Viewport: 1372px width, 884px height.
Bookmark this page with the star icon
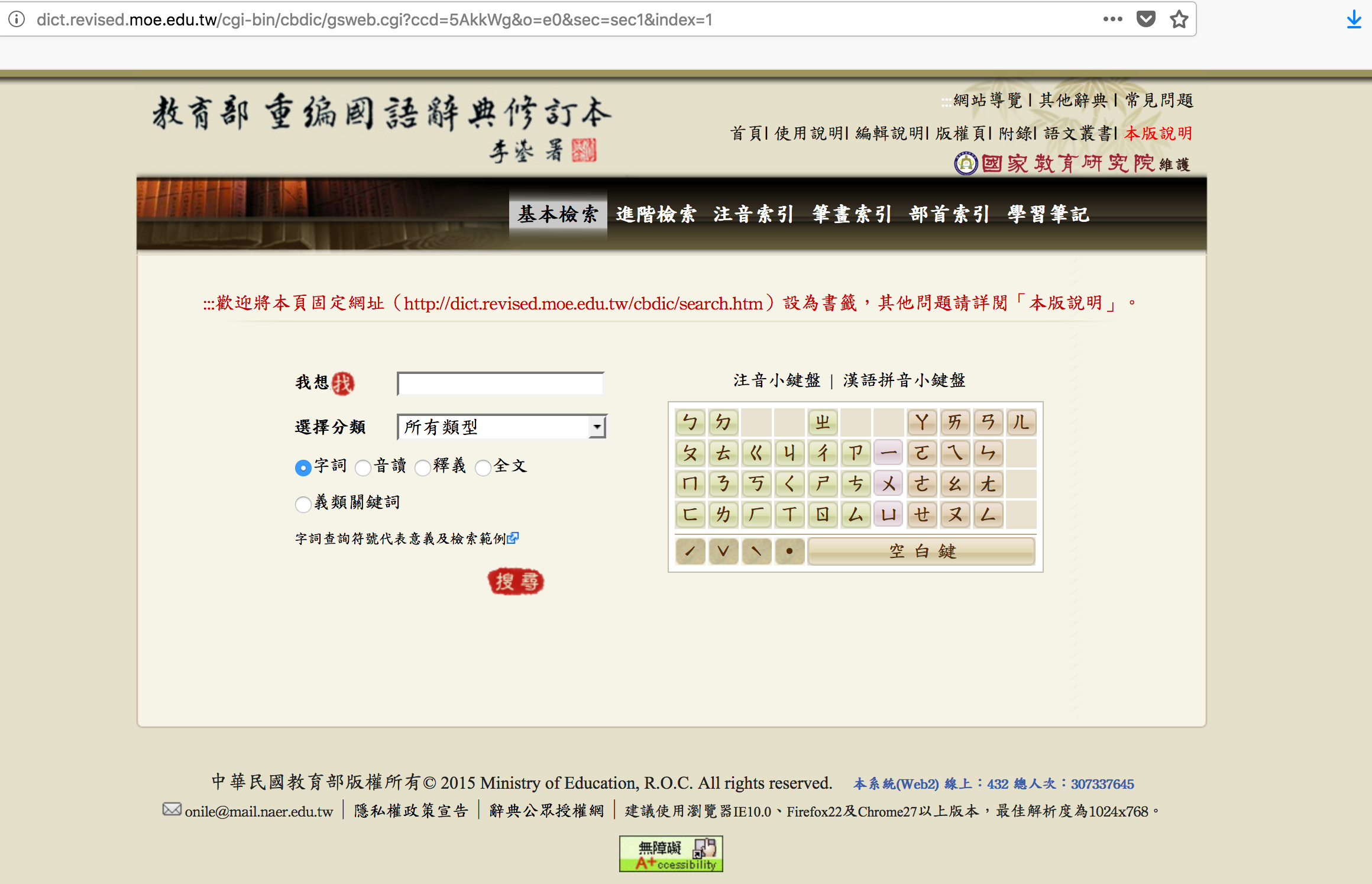pyautogui.click(x=1179, y=19)
